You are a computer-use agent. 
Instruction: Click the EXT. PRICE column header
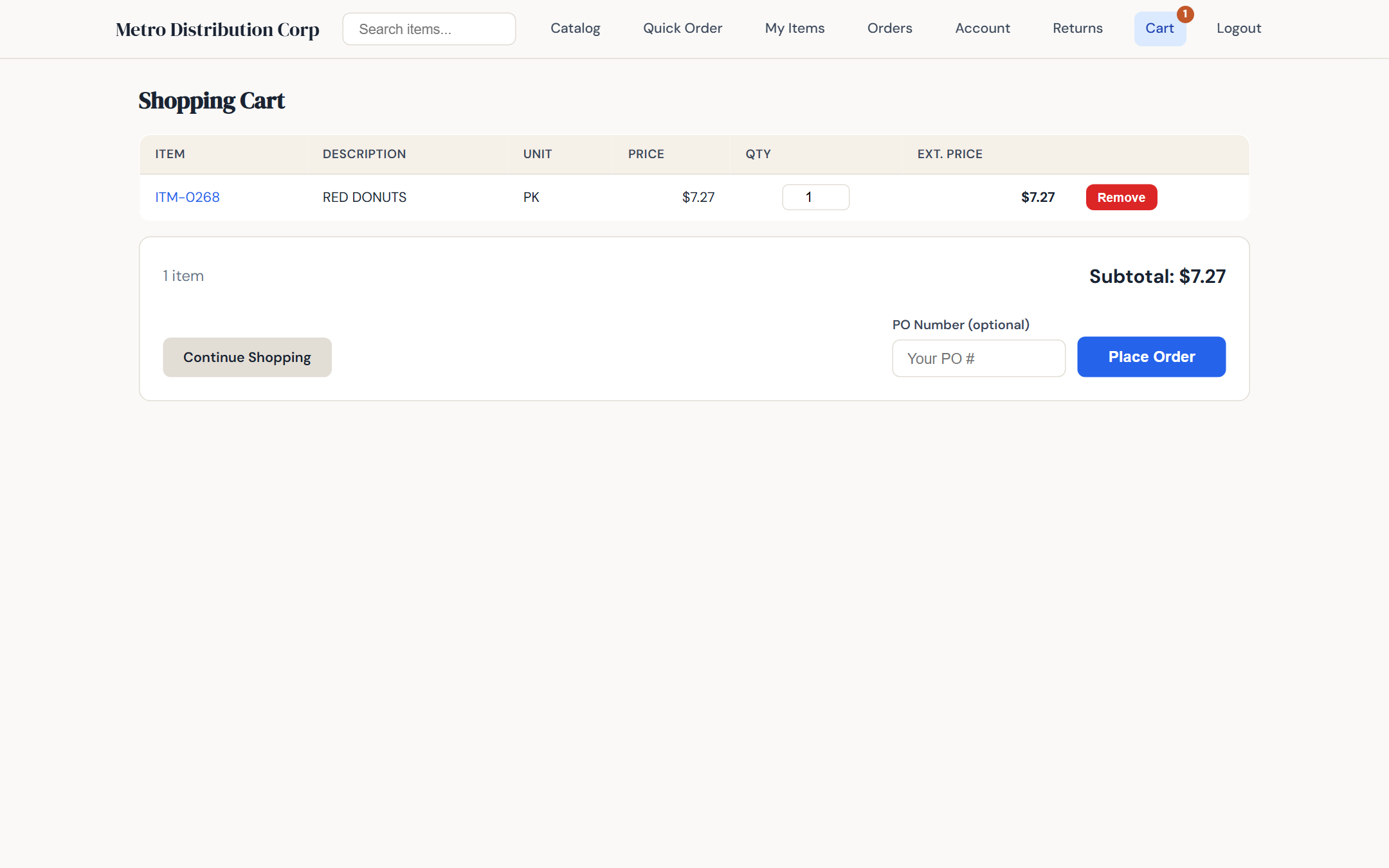click(950, 154)
